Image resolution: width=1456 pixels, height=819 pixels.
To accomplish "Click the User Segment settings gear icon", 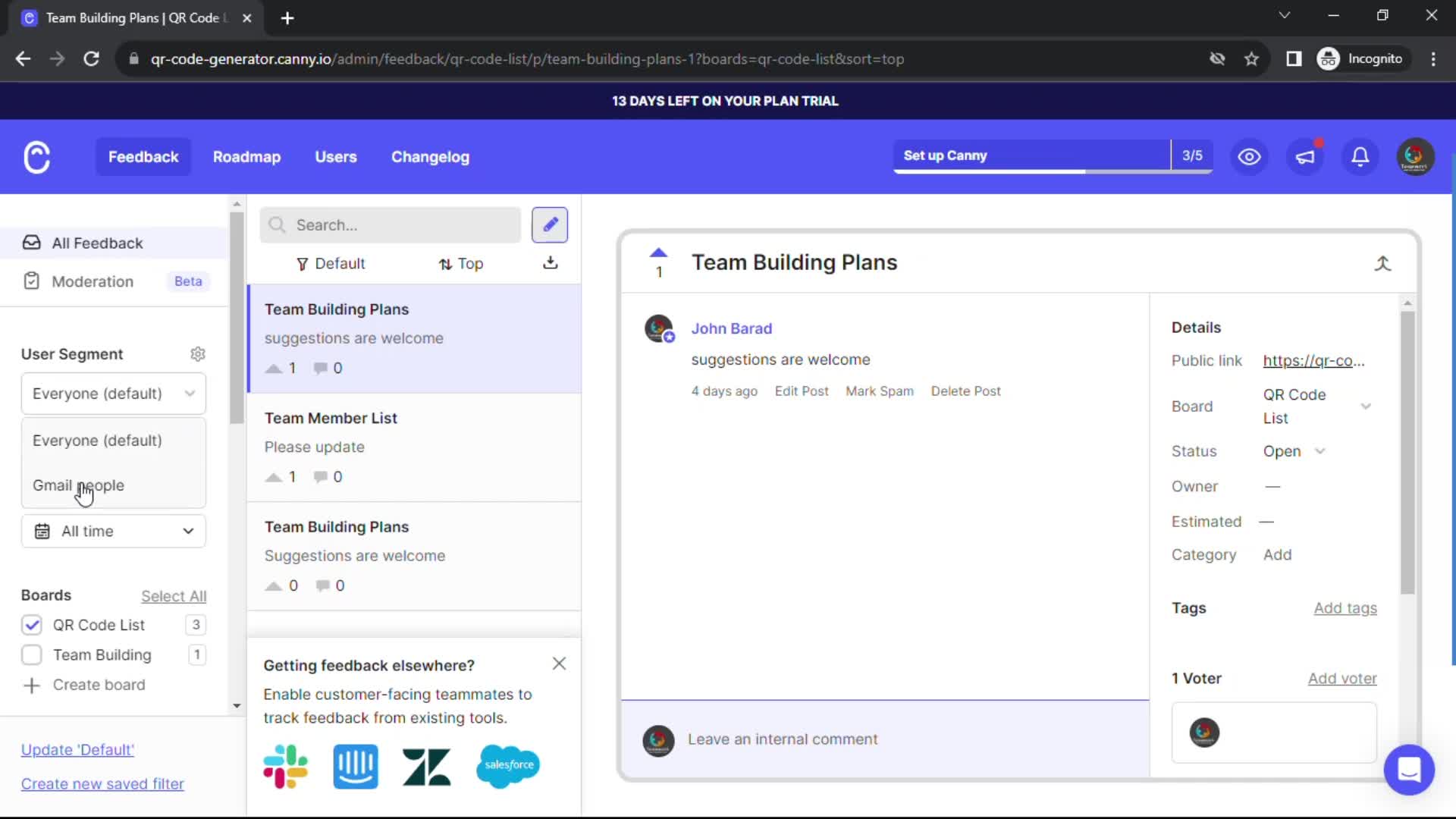I will coord(198,354).
